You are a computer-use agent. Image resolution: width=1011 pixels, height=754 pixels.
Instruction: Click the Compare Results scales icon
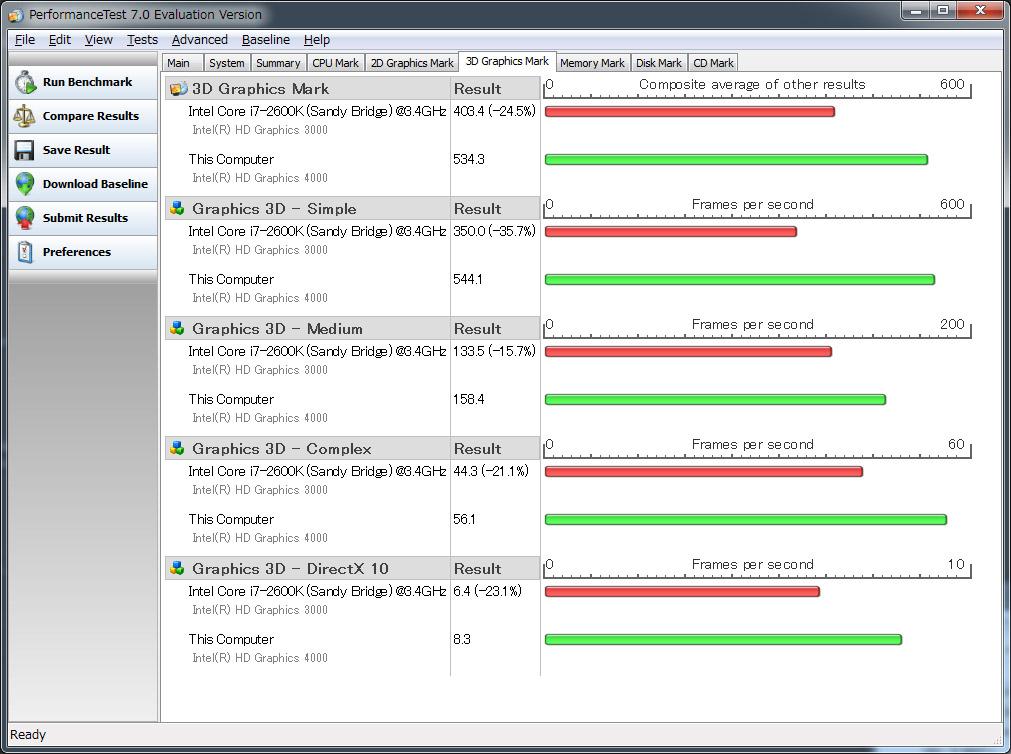coord(25,116)
